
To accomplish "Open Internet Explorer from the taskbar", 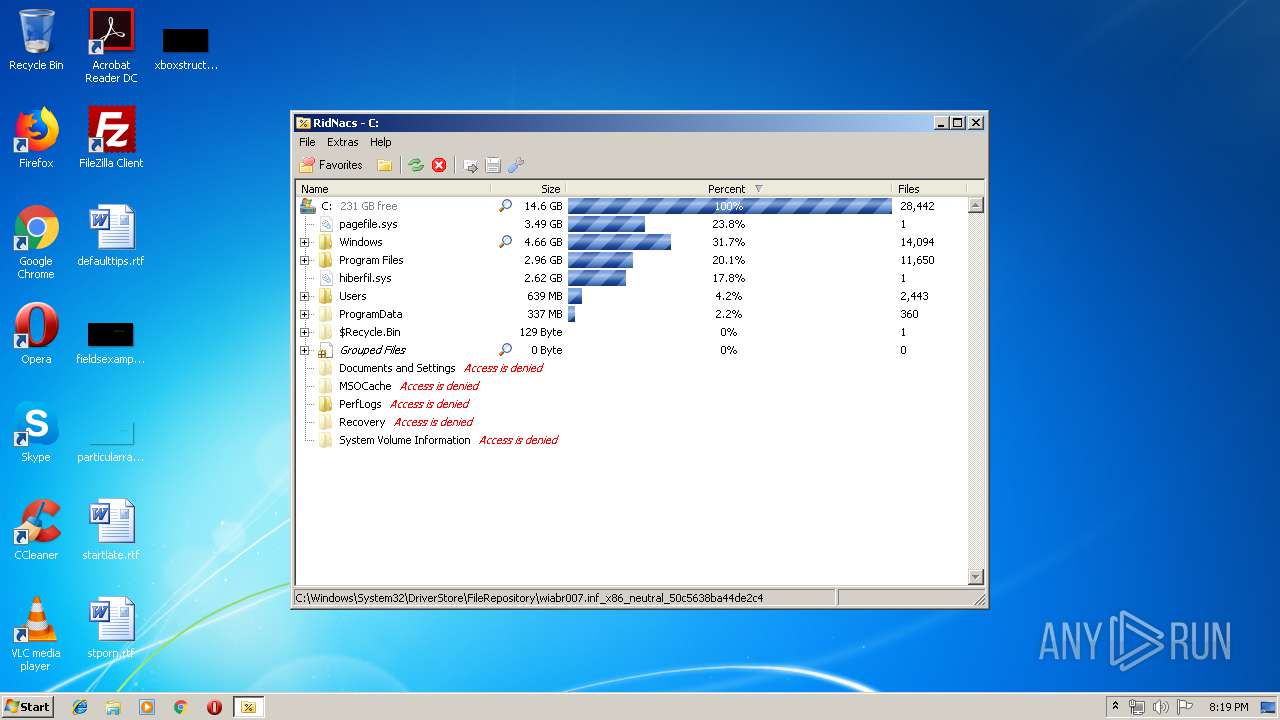I will pyautogui.click(x=80, y=707).
